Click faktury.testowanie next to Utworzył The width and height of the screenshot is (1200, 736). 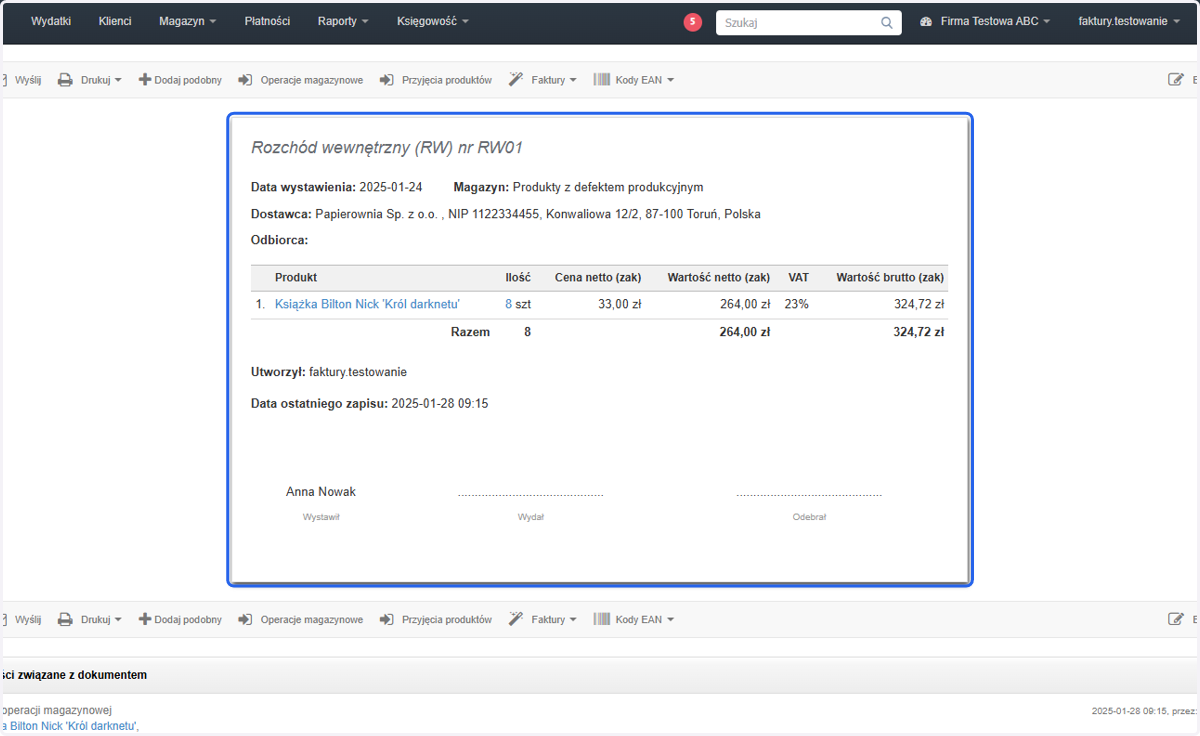(358, 372)
